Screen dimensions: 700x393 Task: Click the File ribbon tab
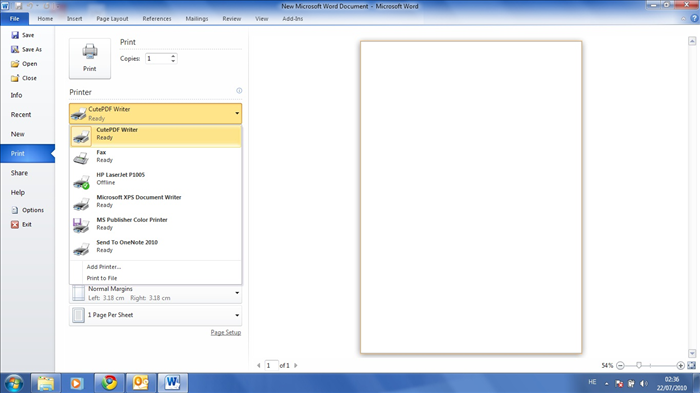(15, 19)
